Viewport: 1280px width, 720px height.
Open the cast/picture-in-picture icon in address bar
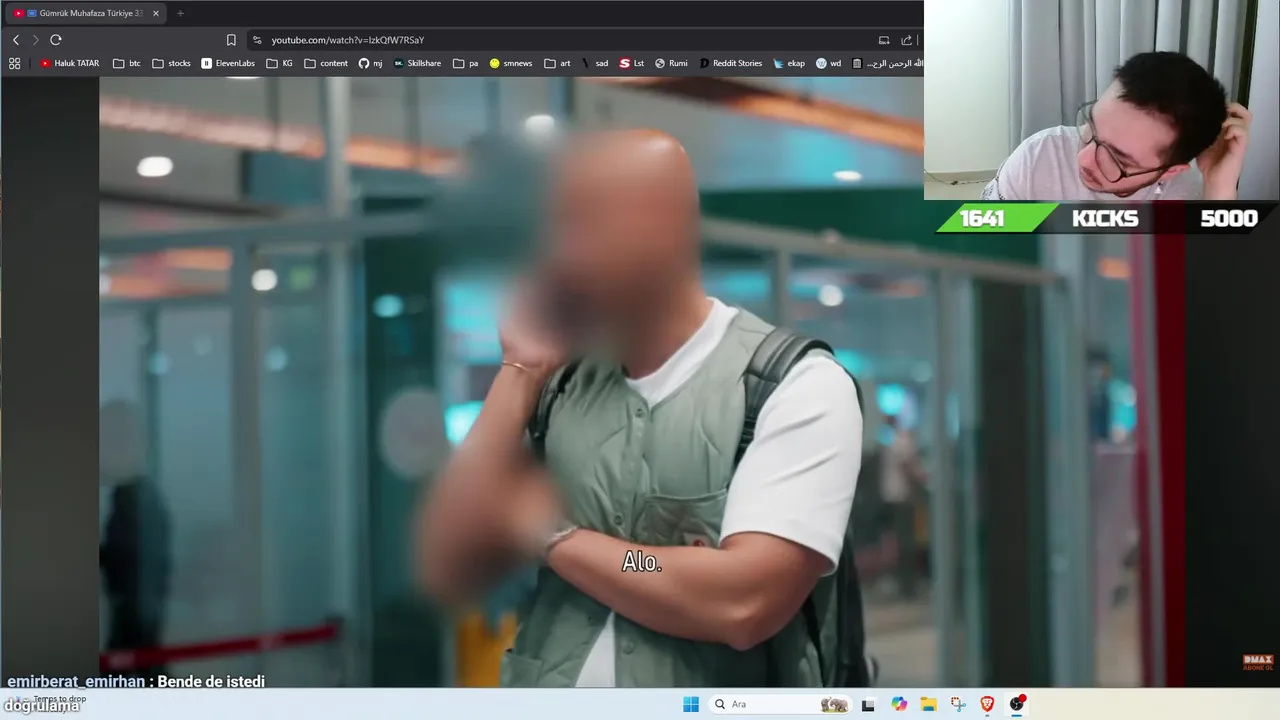[884, 40]
